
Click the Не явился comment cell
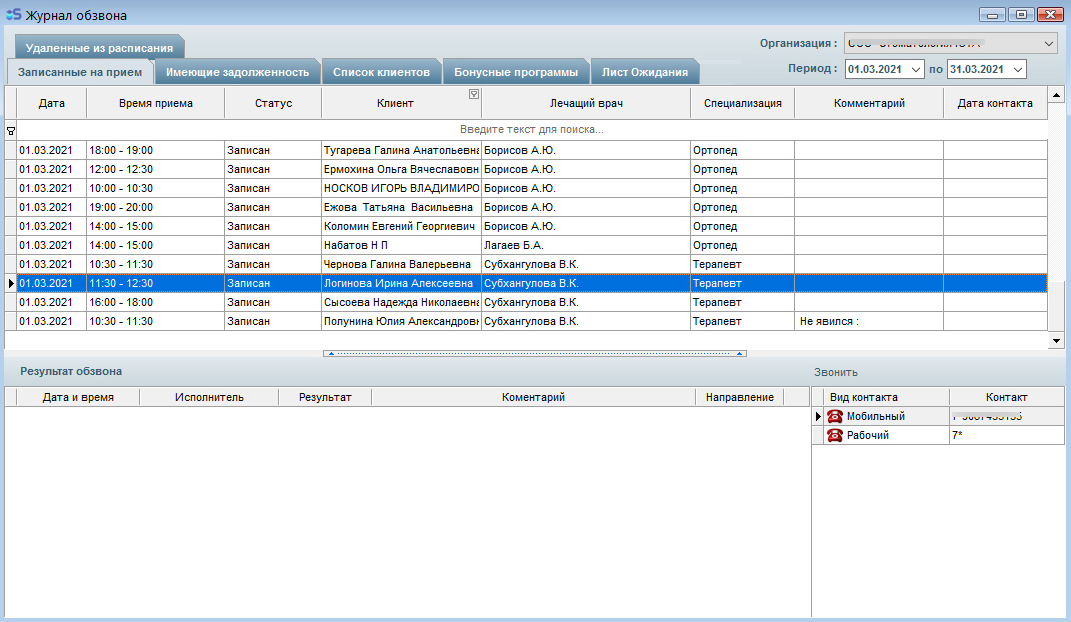(x=869, y=321)
